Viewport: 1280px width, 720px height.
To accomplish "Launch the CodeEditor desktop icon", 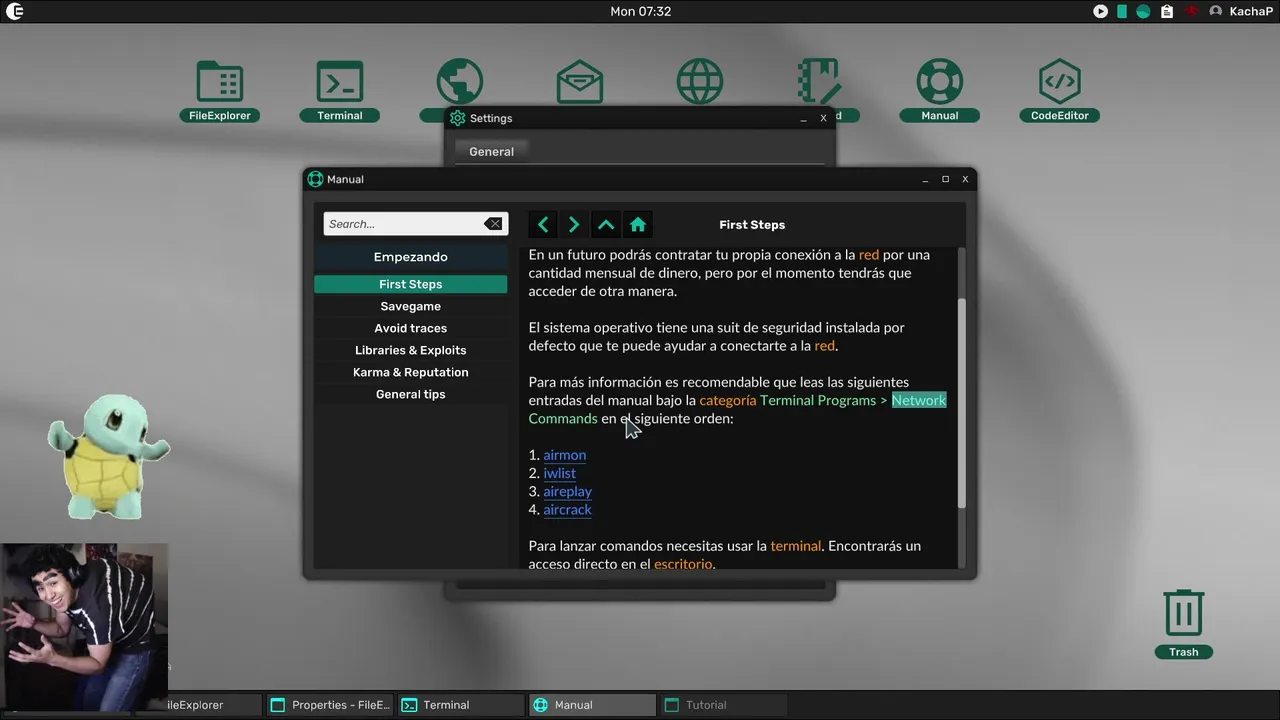I will click(1060, 90).
